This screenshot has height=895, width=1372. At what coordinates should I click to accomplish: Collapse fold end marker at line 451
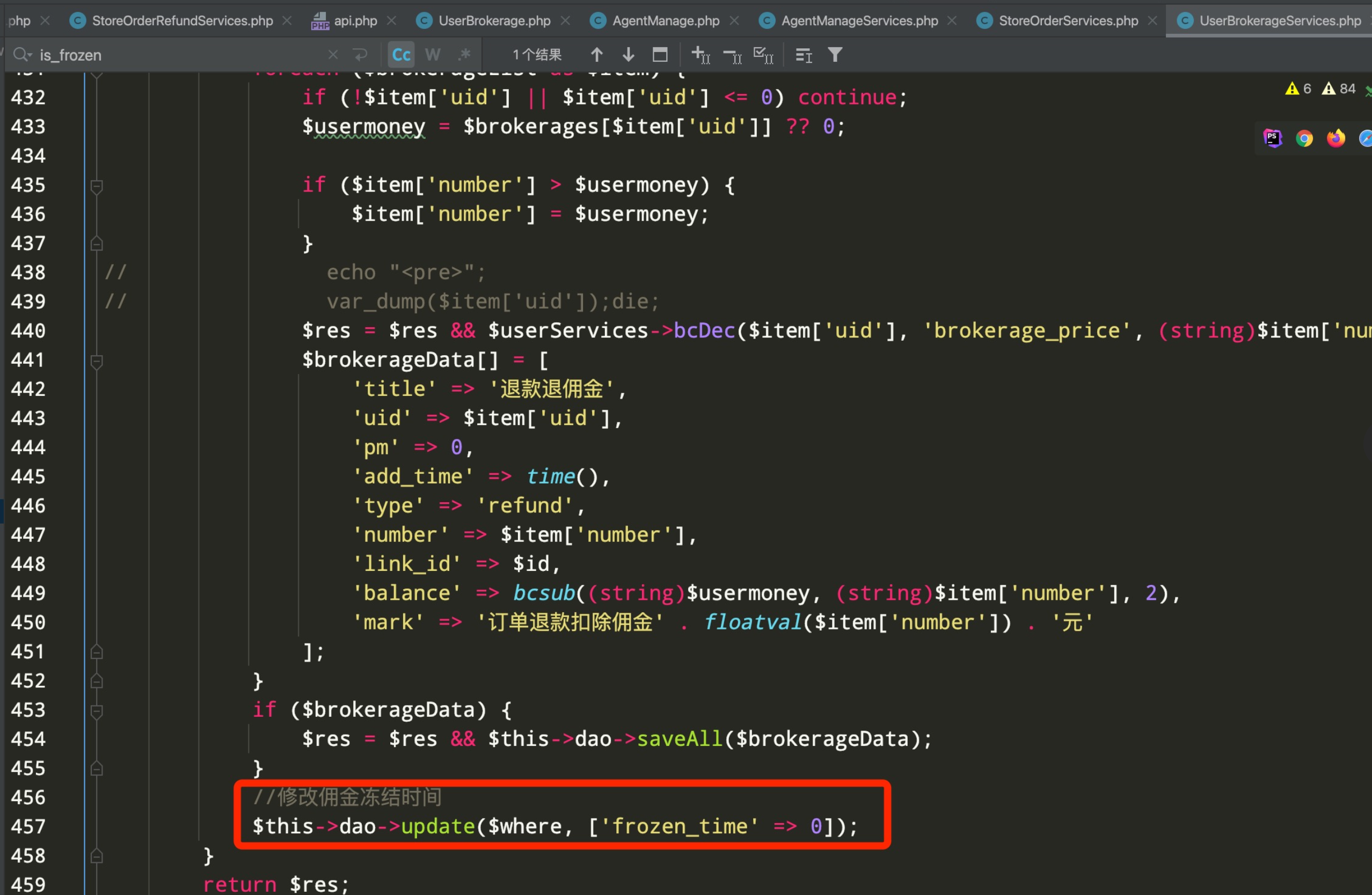pyautogui.click(x=97, y=652)
